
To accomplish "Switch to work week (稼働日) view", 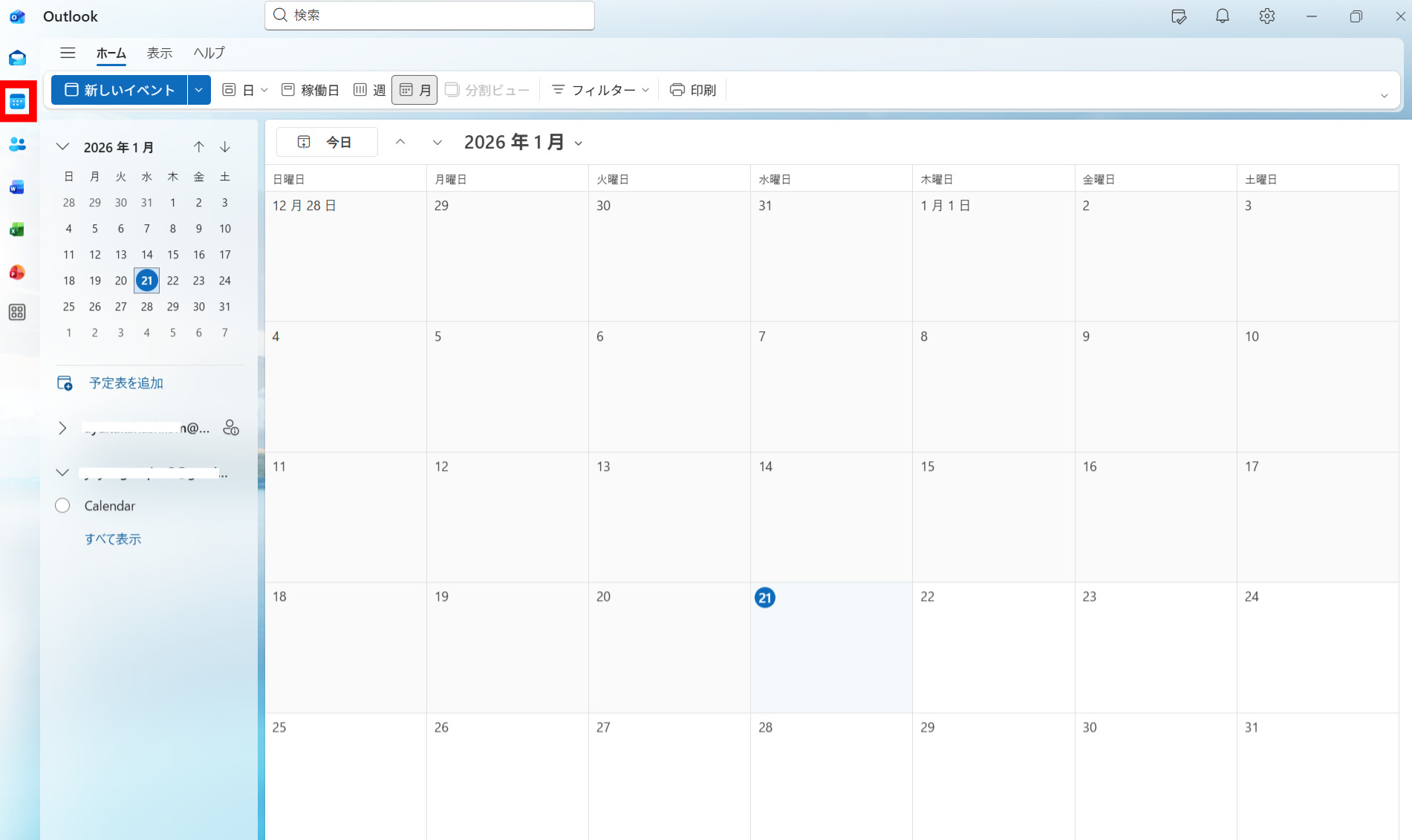I will point(310,90).
